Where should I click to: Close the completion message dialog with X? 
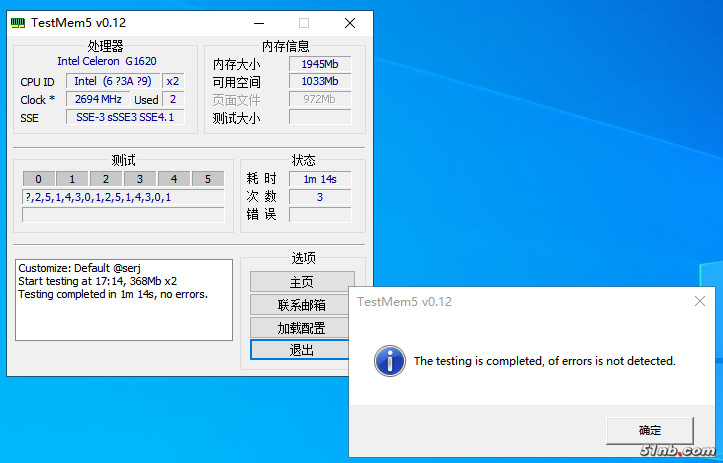pyautogui.click(x=700, y=301)
